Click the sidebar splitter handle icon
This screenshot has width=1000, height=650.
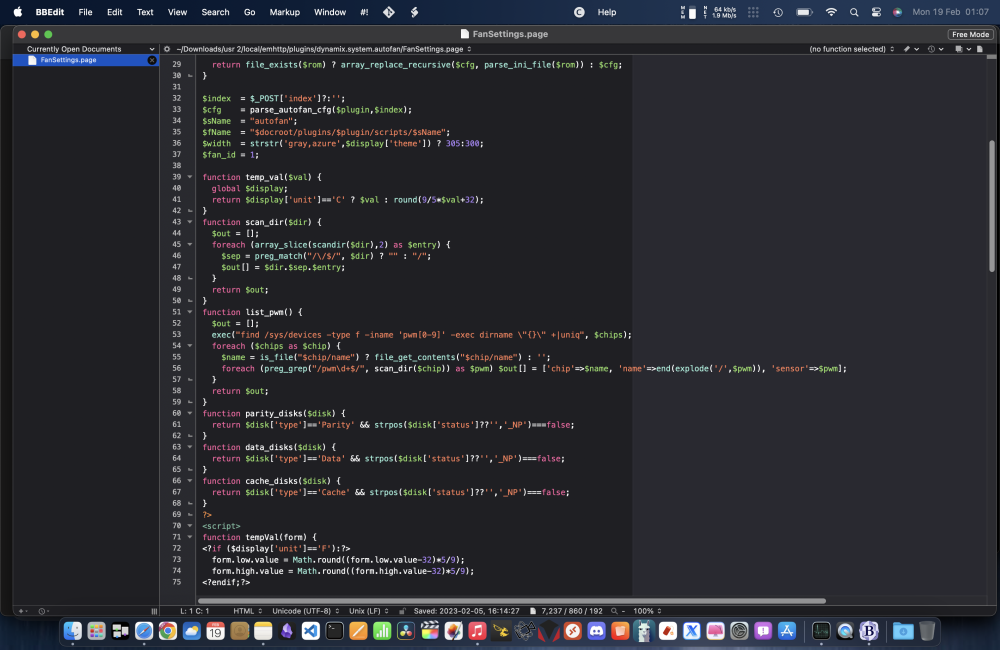(x=154, y=611)
